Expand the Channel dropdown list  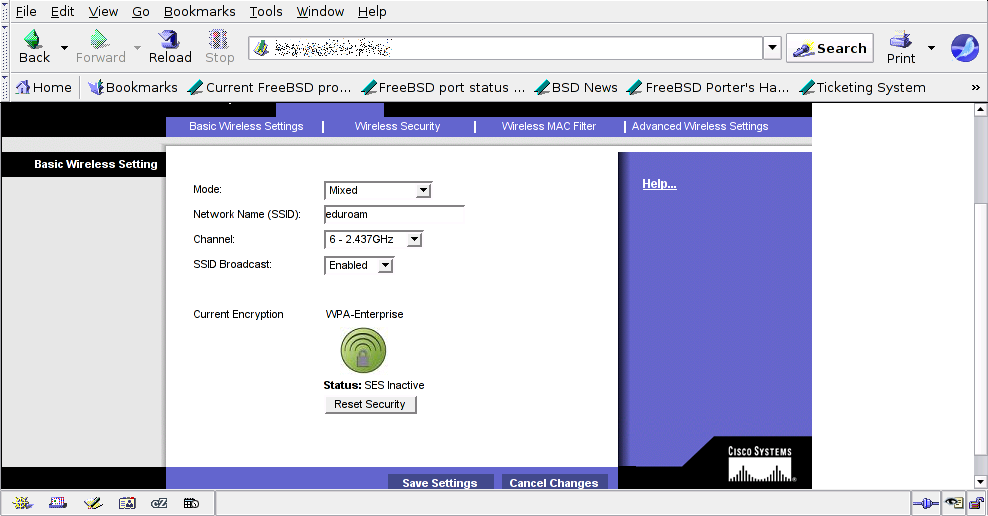pyautogui.click(x=374, y=240)
